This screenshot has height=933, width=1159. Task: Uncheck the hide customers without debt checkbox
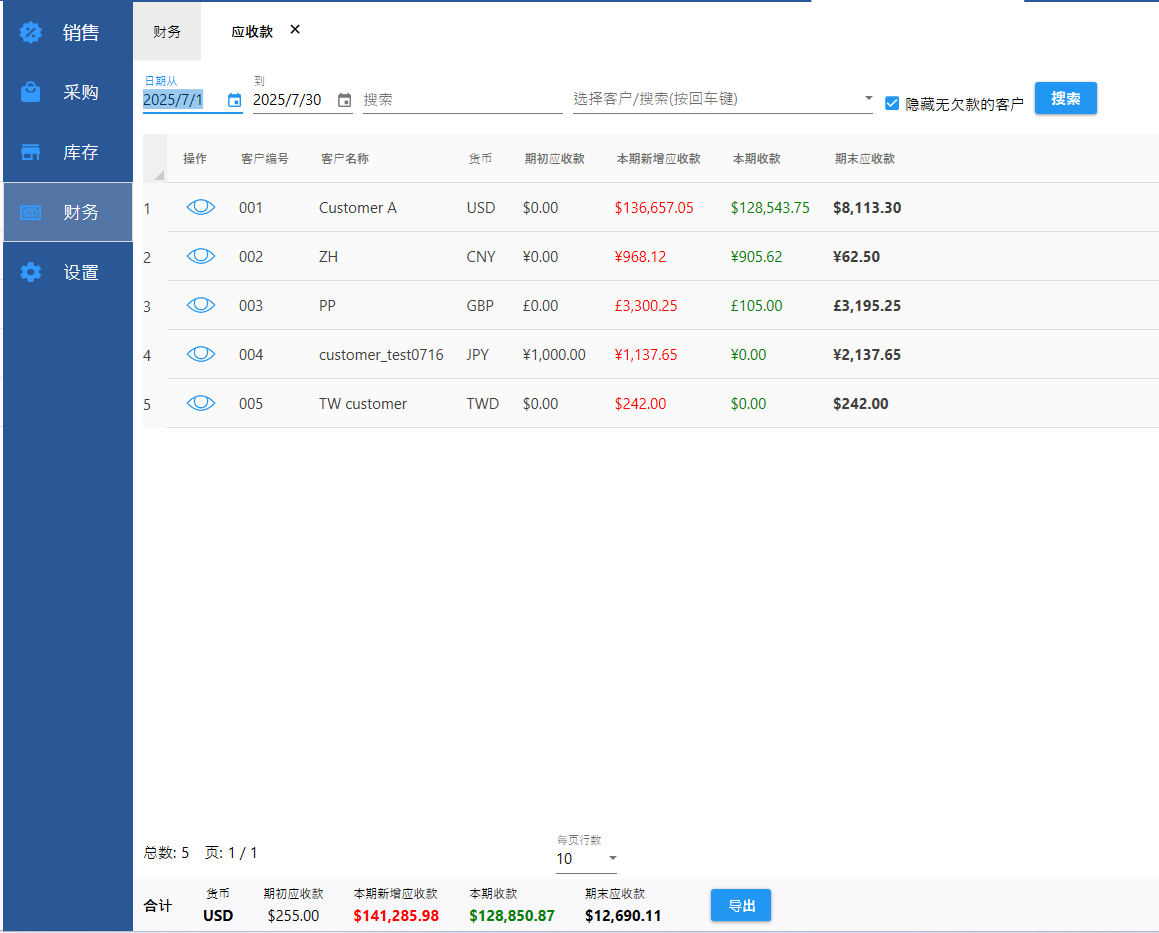click(892, 102)
